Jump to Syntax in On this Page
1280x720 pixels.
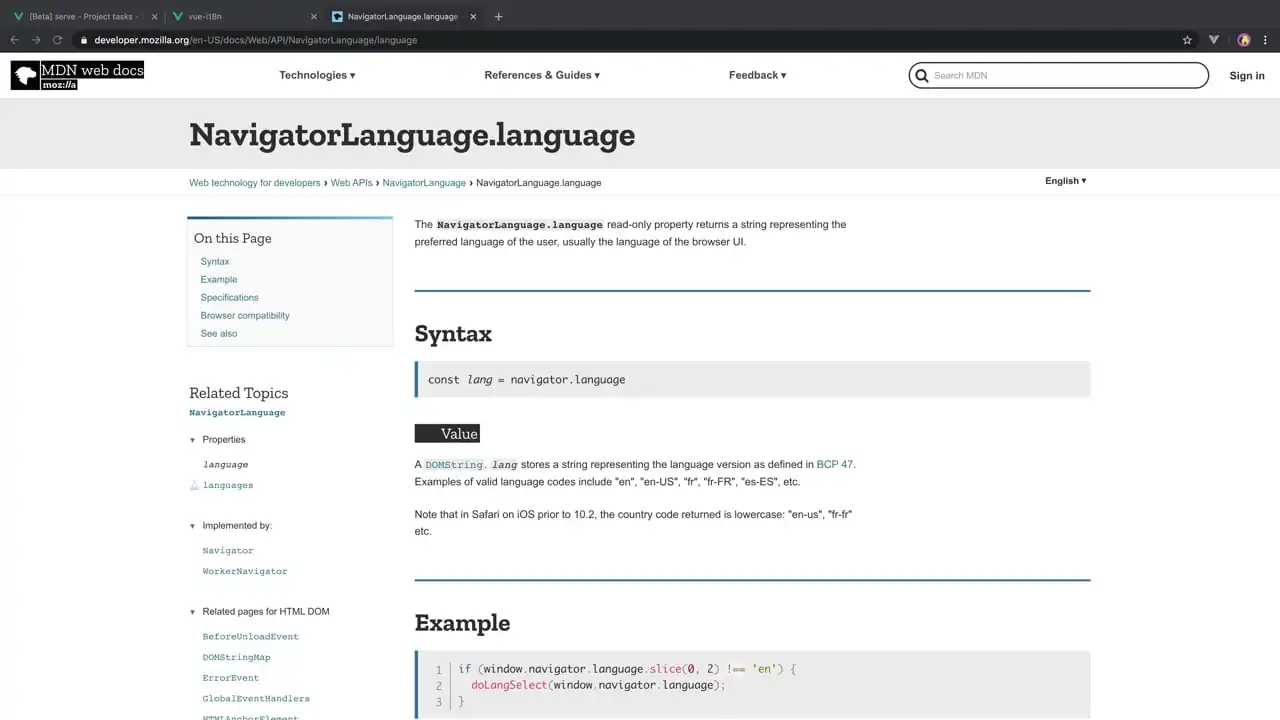215,262
